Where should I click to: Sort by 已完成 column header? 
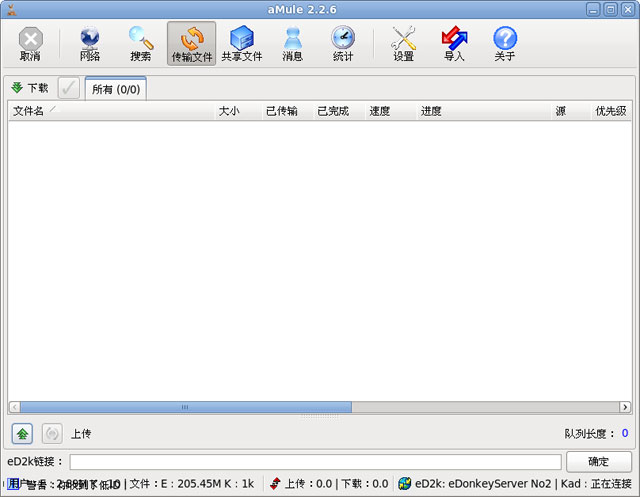(339, 111)
